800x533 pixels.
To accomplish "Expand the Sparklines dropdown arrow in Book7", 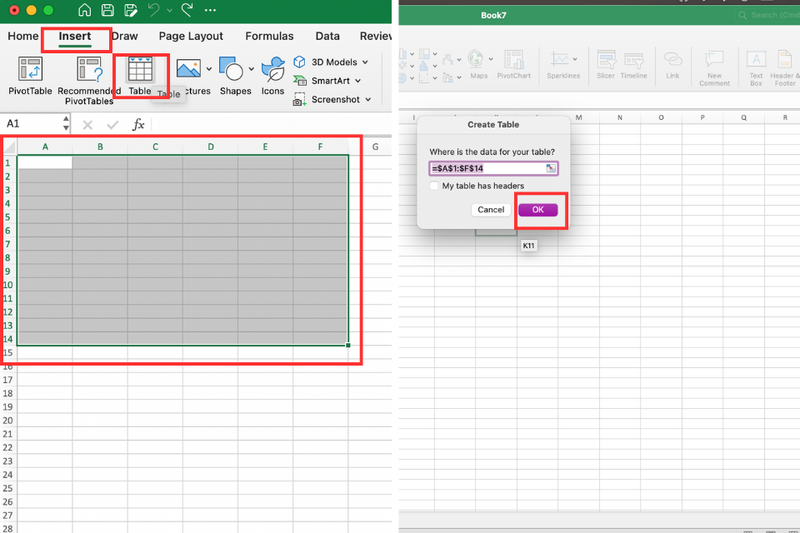I will pos(575,59).
